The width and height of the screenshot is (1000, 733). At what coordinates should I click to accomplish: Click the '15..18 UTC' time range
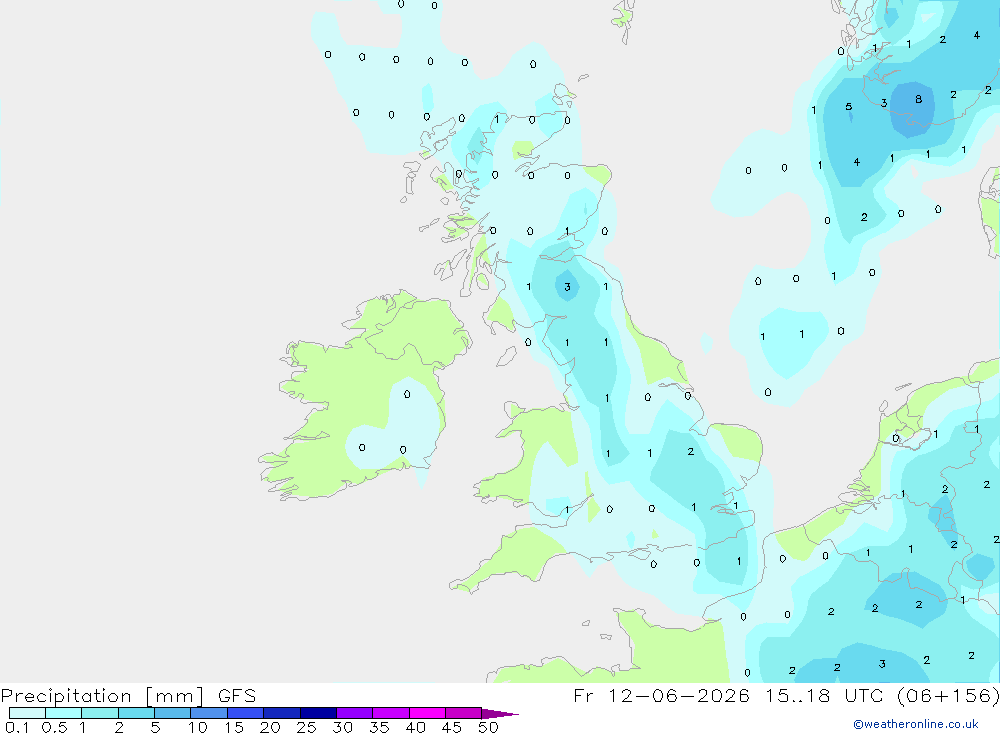[x=825, y=695]
